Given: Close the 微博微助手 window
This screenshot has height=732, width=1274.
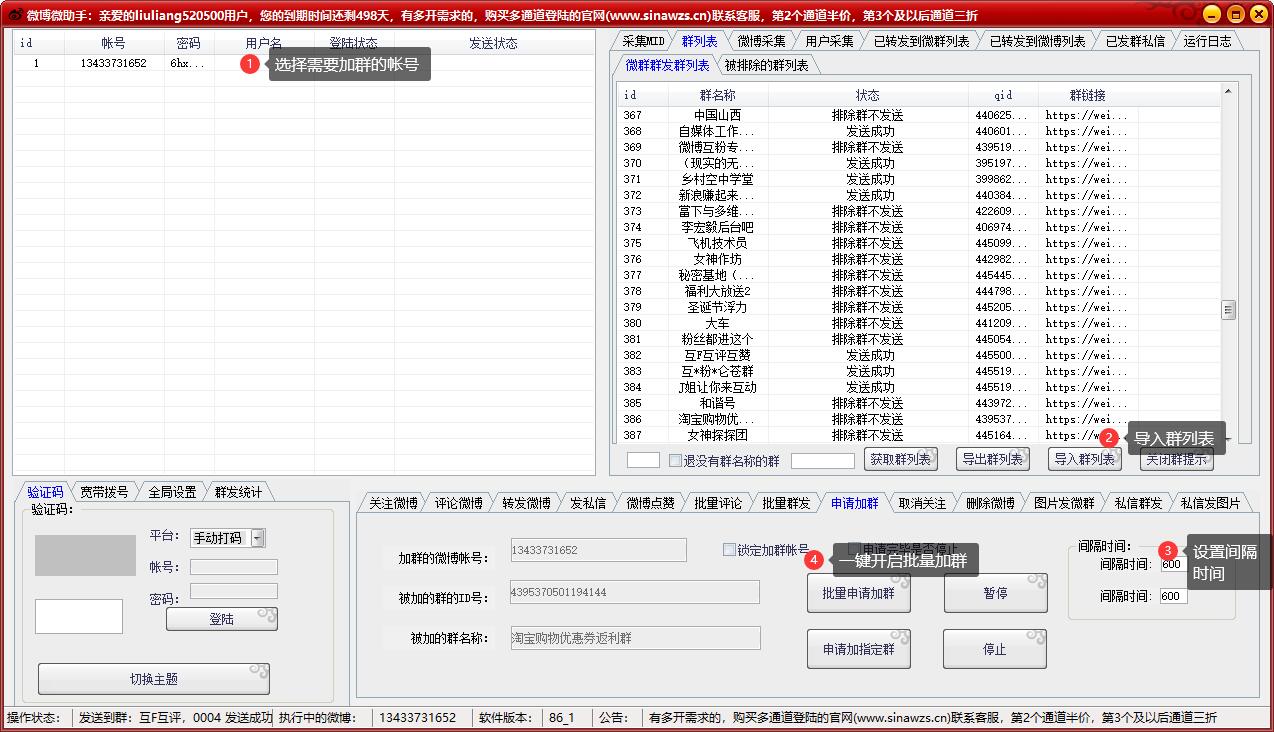Looking at the screenshot, I should pos(1258,14).
